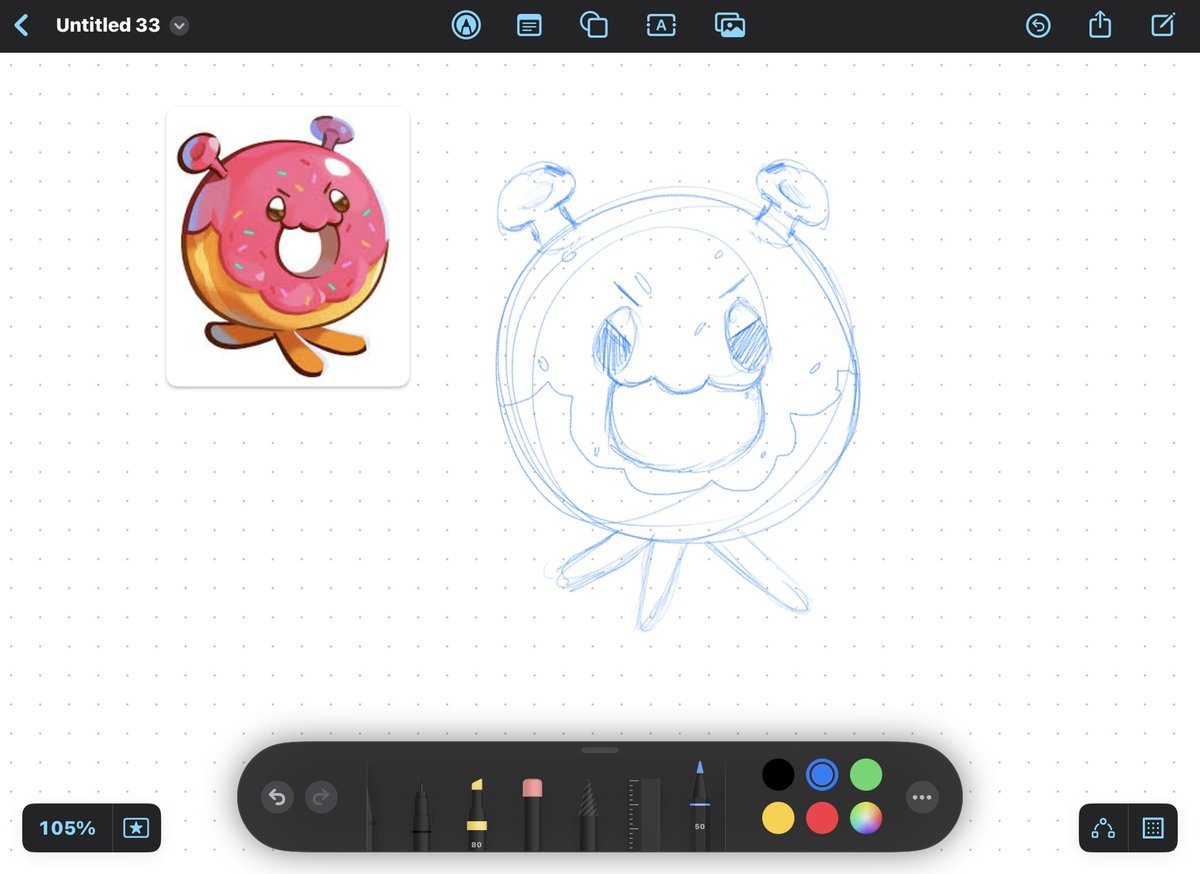Go back using the left chevron
Viewport: 1200px width, 874px height.
click(x=21, y=25)
